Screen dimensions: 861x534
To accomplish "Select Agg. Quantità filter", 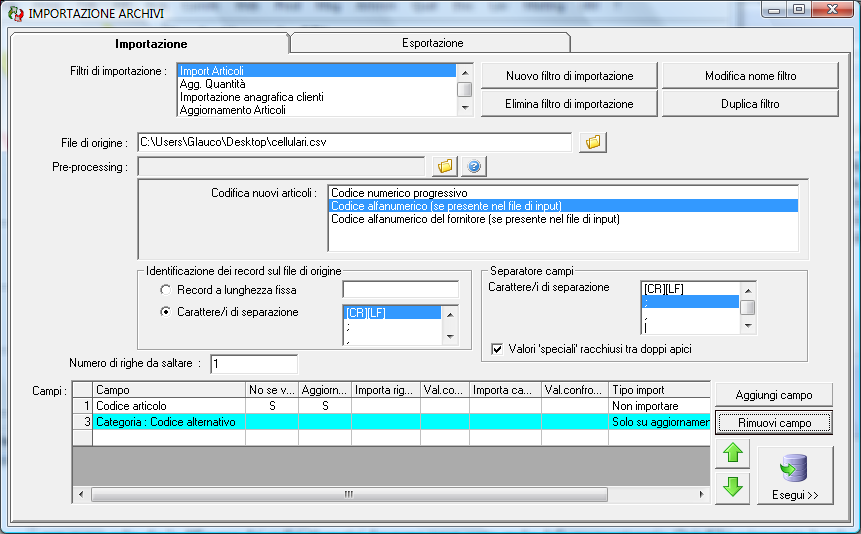I will [x=317, y=84].
